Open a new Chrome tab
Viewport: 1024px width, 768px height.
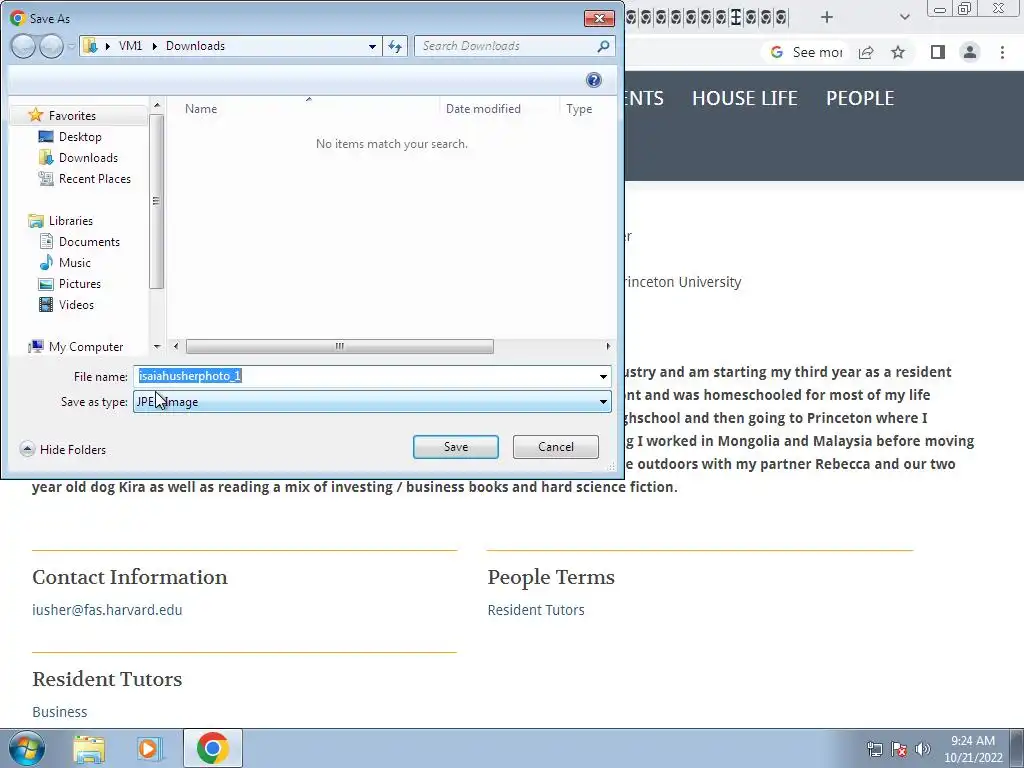(x=827, y=17)
